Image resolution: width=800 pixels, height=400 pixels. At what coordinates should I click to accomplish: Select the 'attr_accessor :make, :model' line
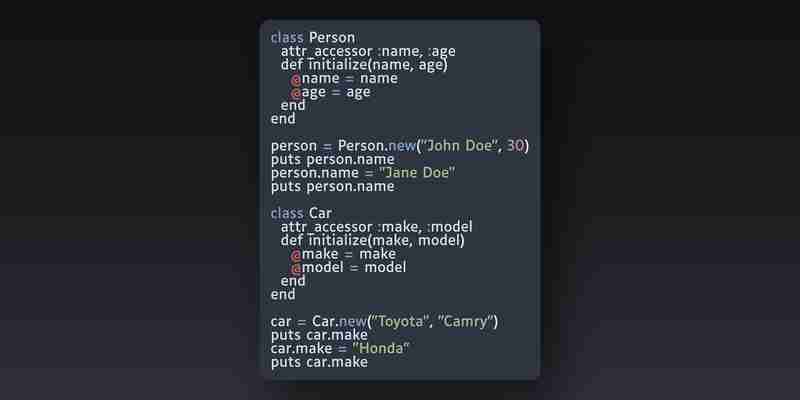[377, 227]
